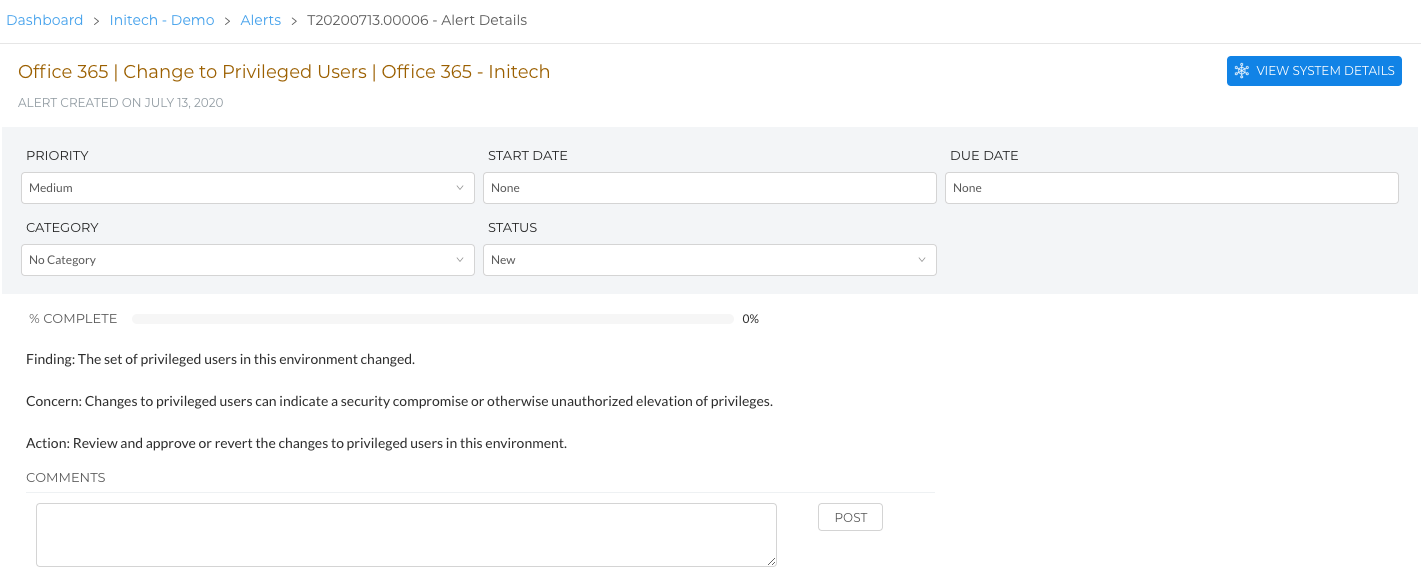Click the START DATE field label
Screen dimensions: 1421x569
click(528, 156)
